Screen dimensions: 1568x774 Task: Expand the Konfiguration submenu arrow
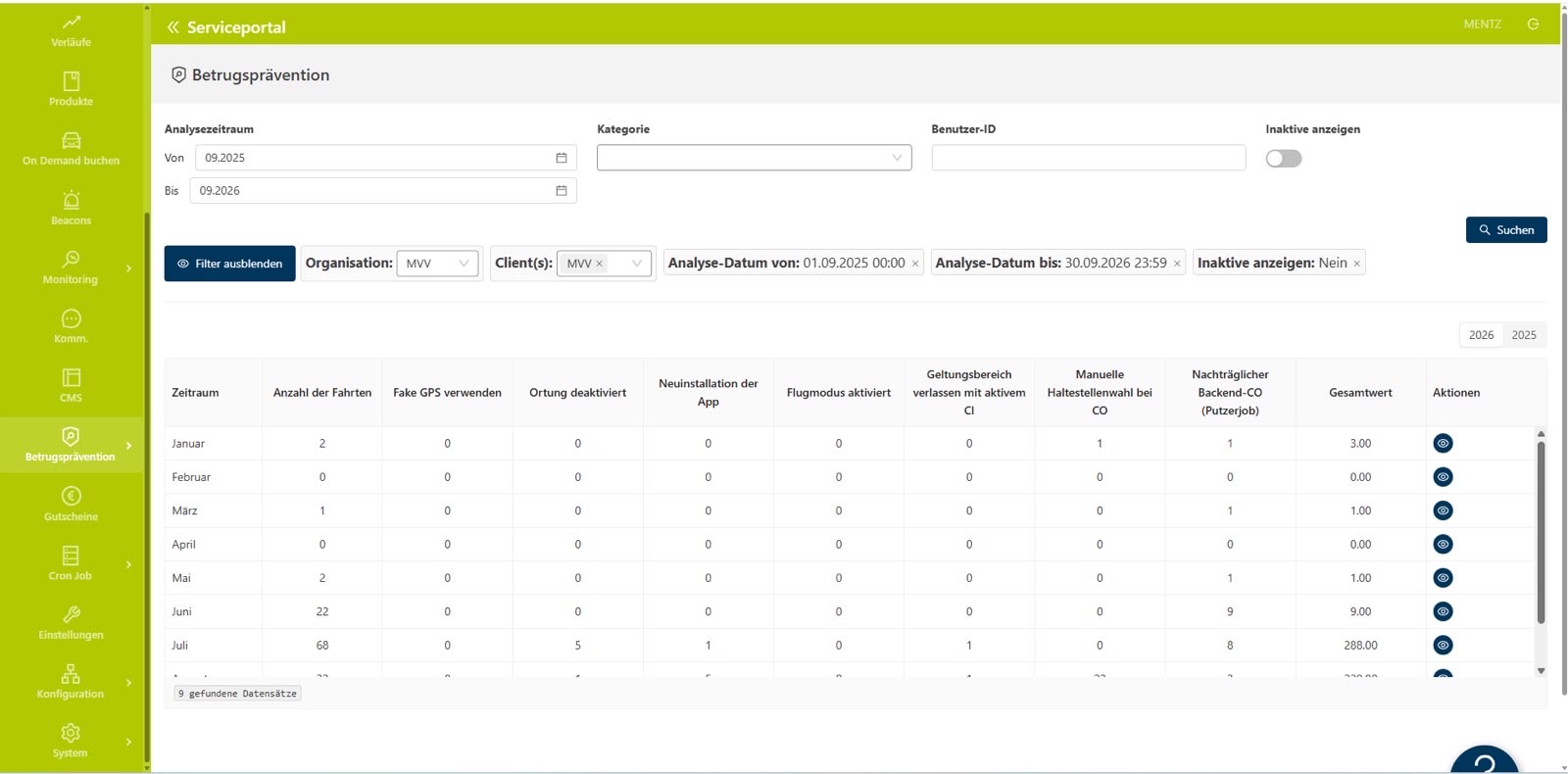click(128, 683)
